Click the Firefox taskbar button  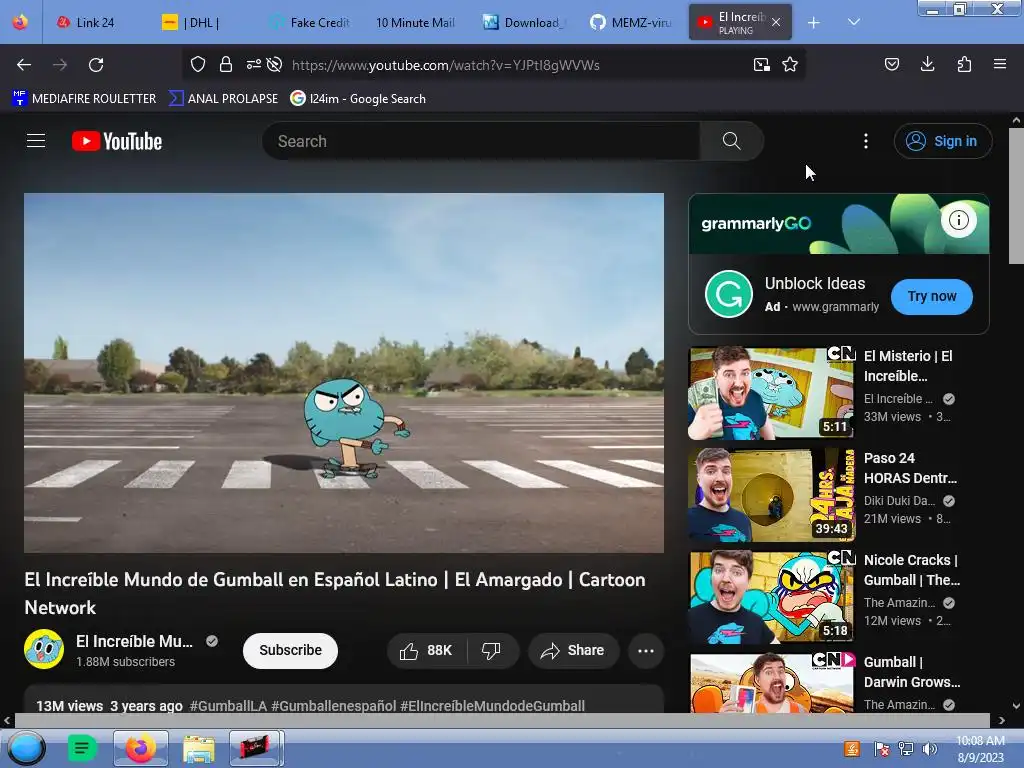[x=140, y=748]
